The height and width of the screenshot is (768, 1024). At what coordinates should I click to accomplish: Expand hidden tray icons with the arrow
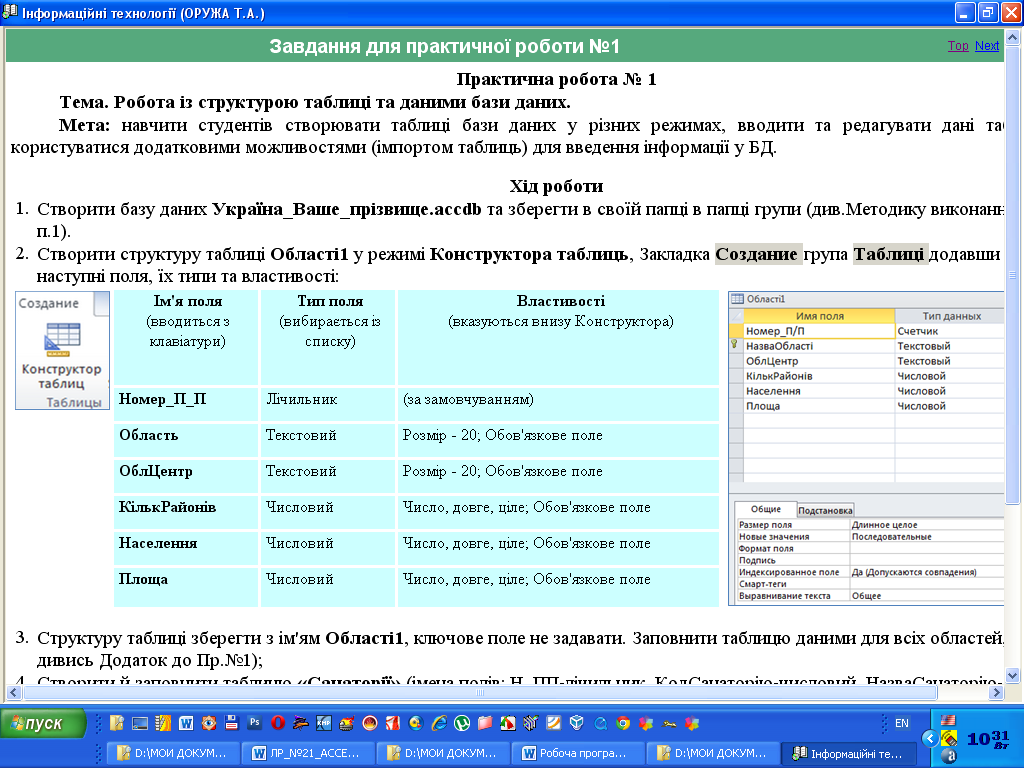click(x=929, y=739)
